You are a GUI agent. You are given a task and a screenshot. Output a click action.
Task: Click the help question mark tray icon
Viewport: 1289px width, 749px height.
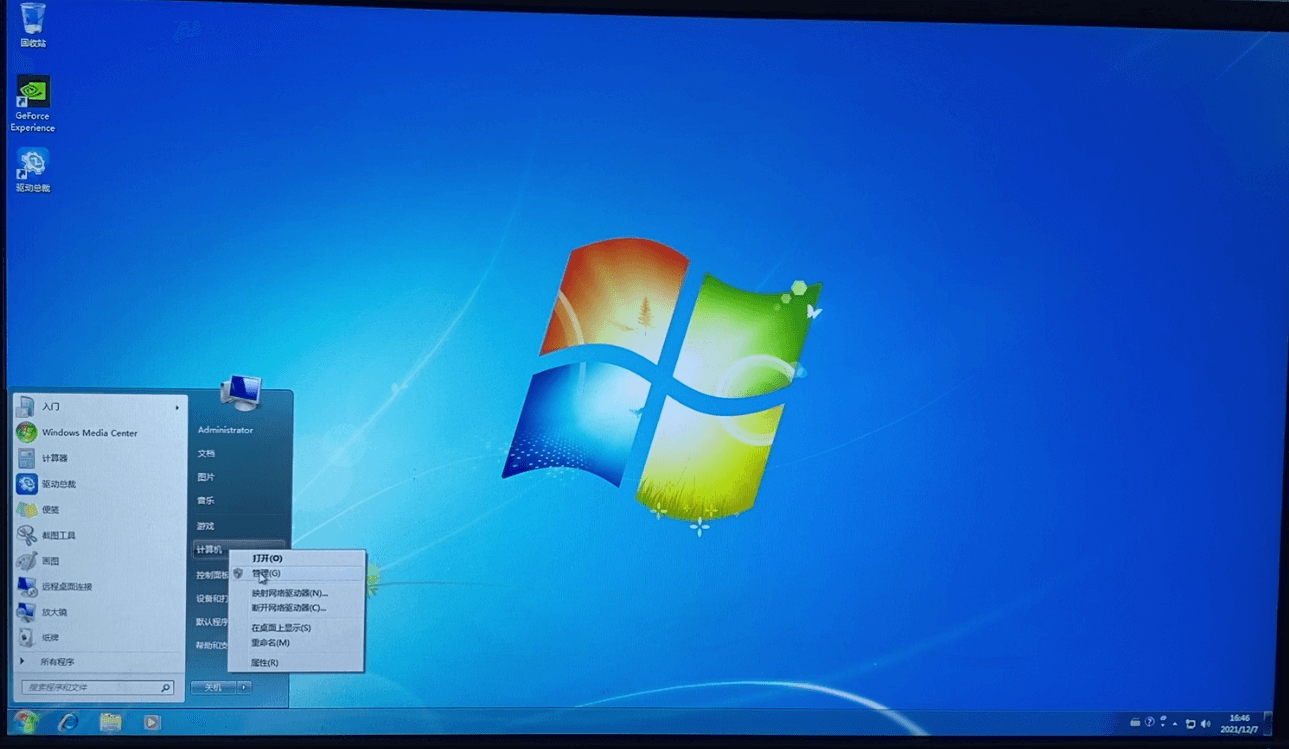coord(1149,722)
